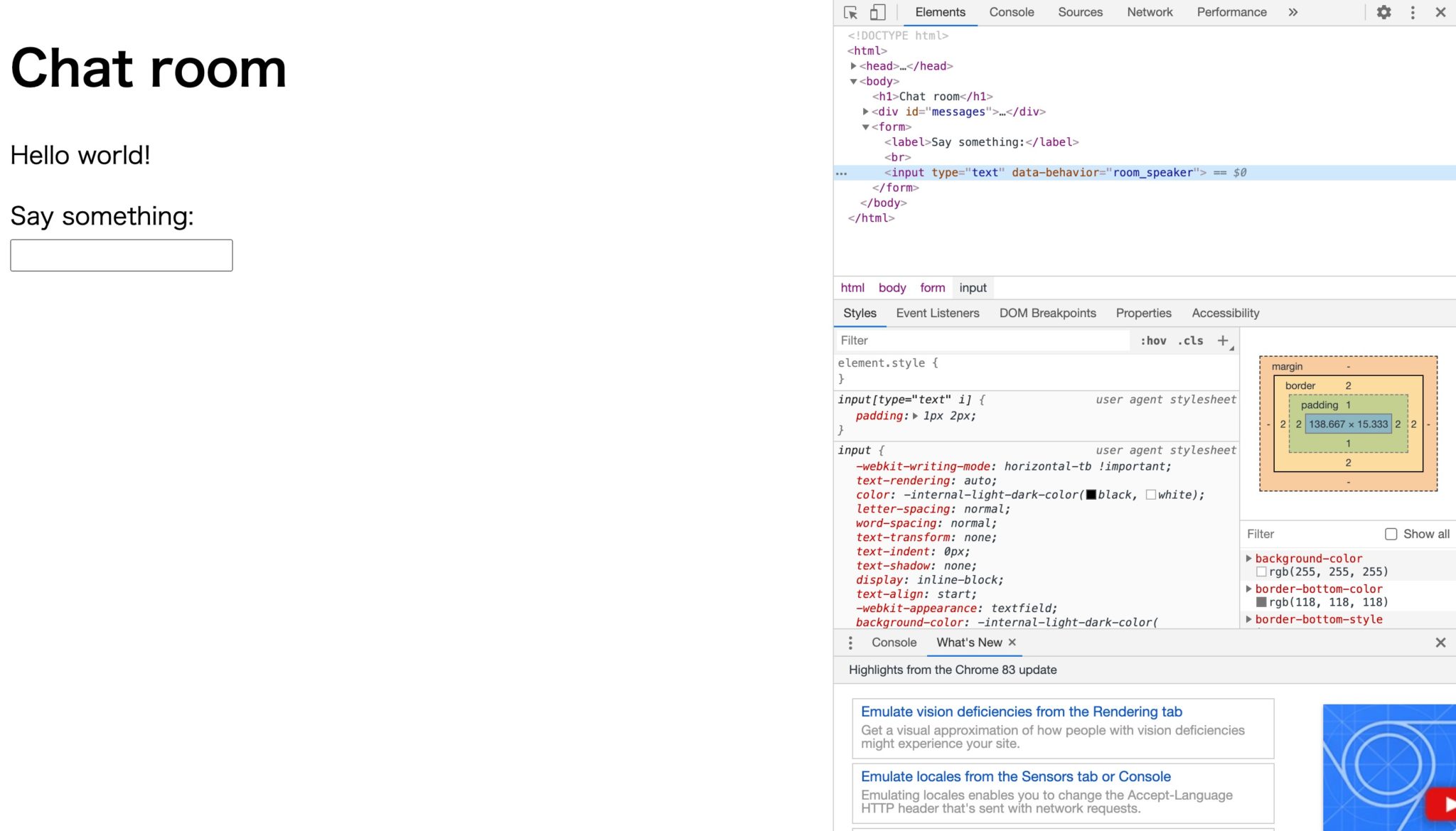
Task: Open the Emulate locales from Sensors link
Action: point(1015,776)
